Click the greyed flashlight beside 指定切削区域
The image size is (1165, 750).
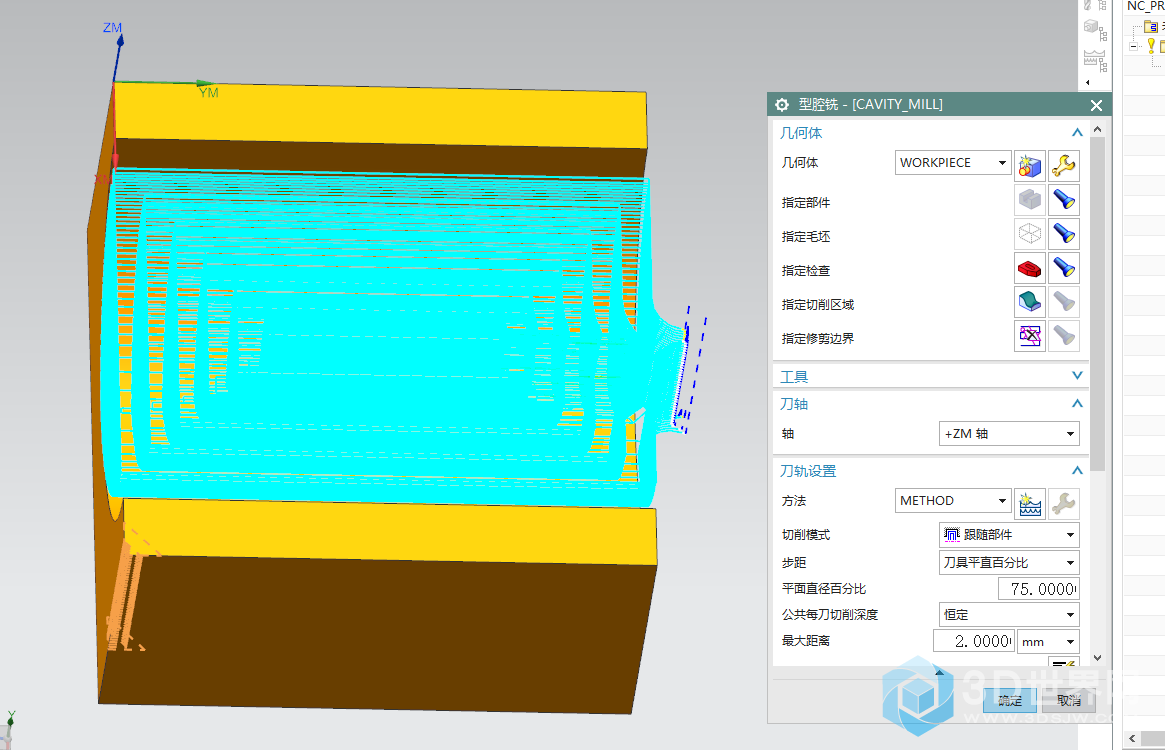1064,302
